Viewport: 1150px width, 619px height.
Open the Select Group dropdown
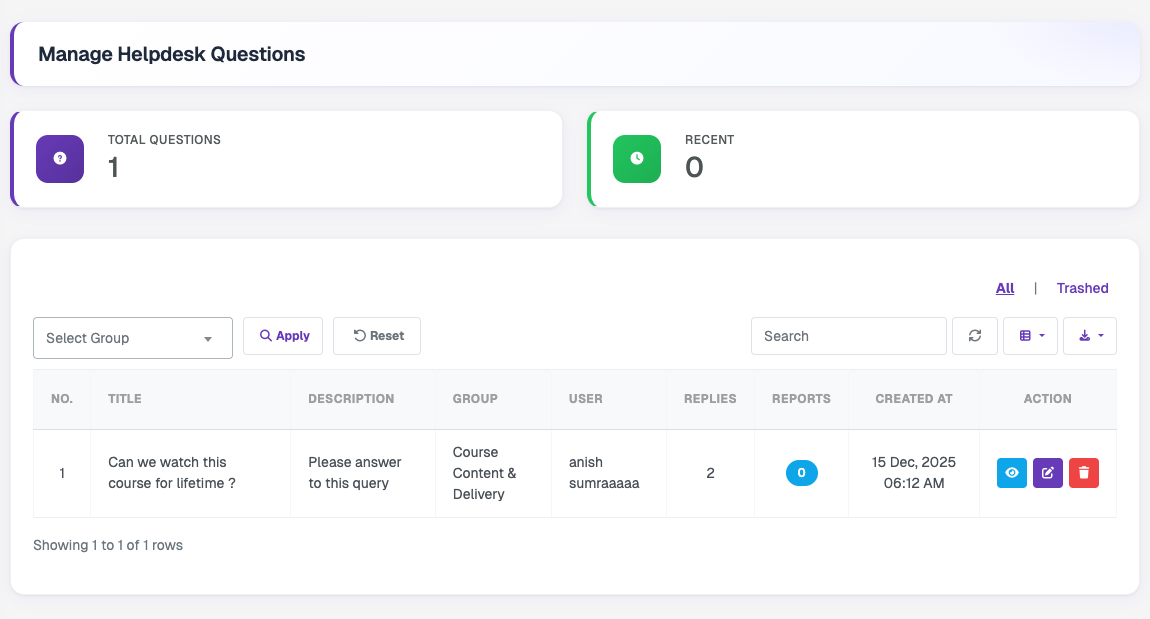133,338
